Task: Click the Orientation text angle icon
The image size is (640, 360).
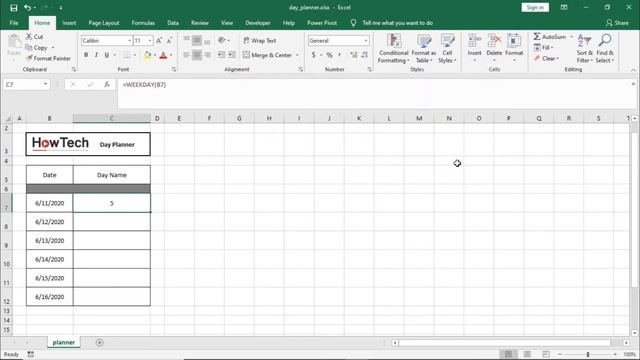Action: pyautogui.click(x=222, y=40)
